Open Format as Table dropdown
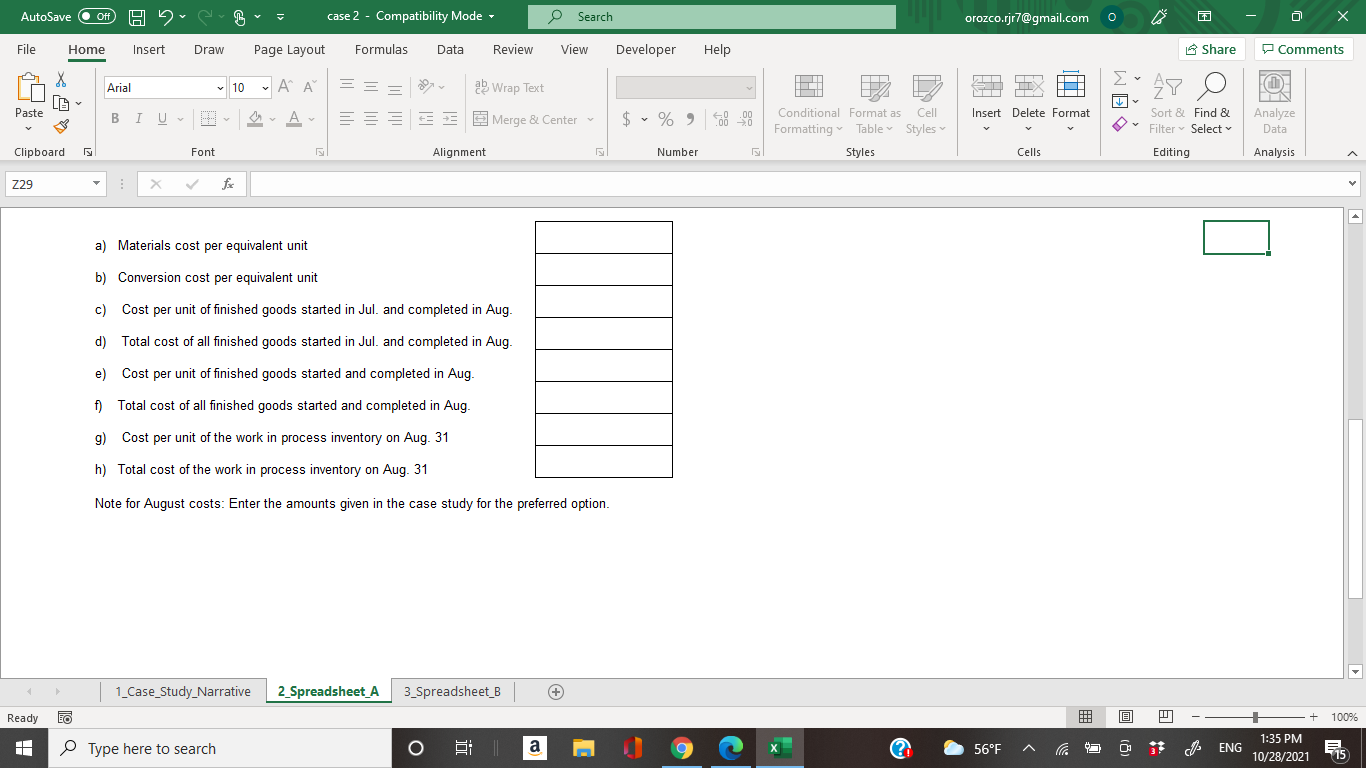 (875, 104)
